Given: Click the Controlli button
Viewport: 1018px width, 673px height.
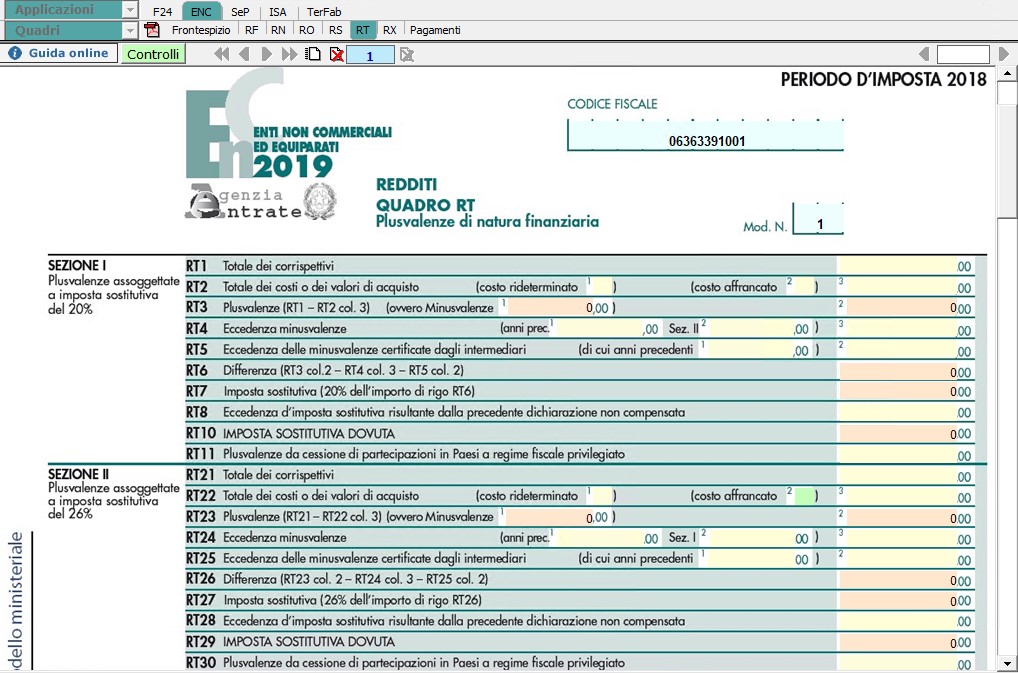Looking at the screenshot, I should point(153,54).
